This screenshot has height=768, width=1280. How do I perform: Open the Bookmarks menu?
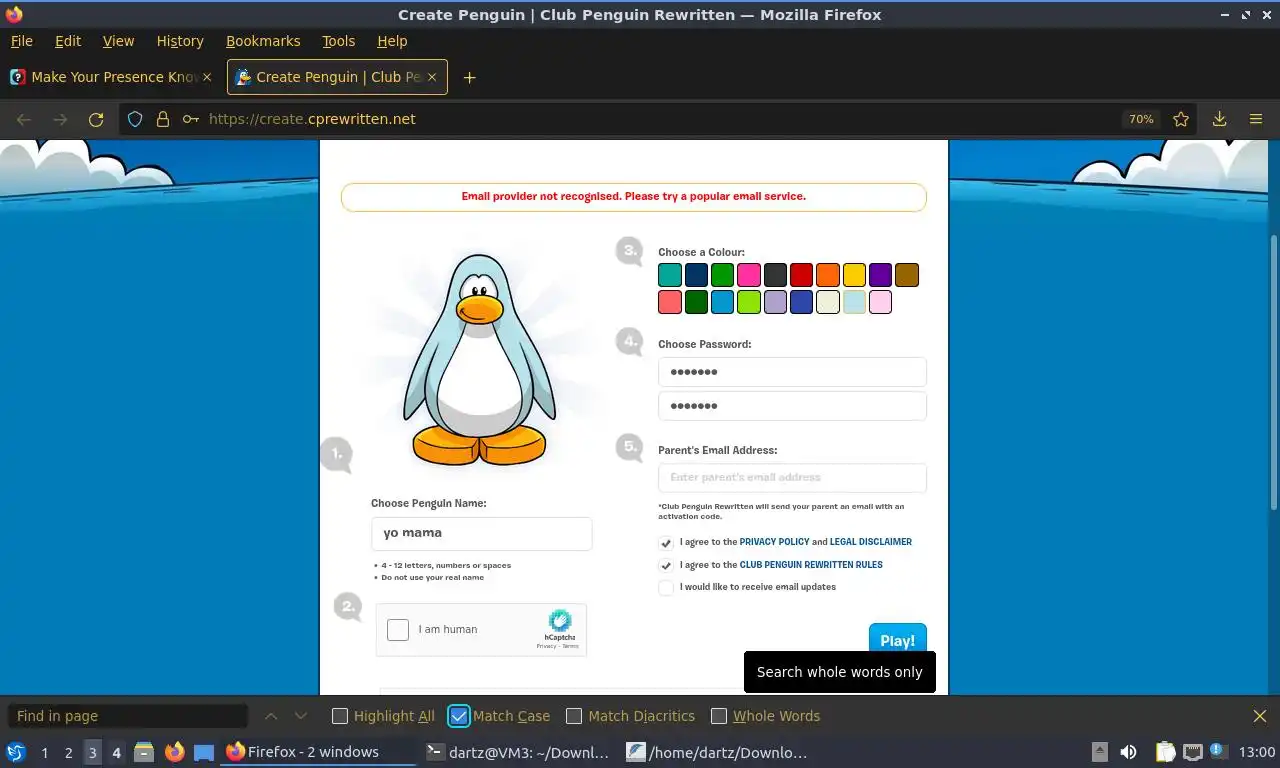pos(263,41)
